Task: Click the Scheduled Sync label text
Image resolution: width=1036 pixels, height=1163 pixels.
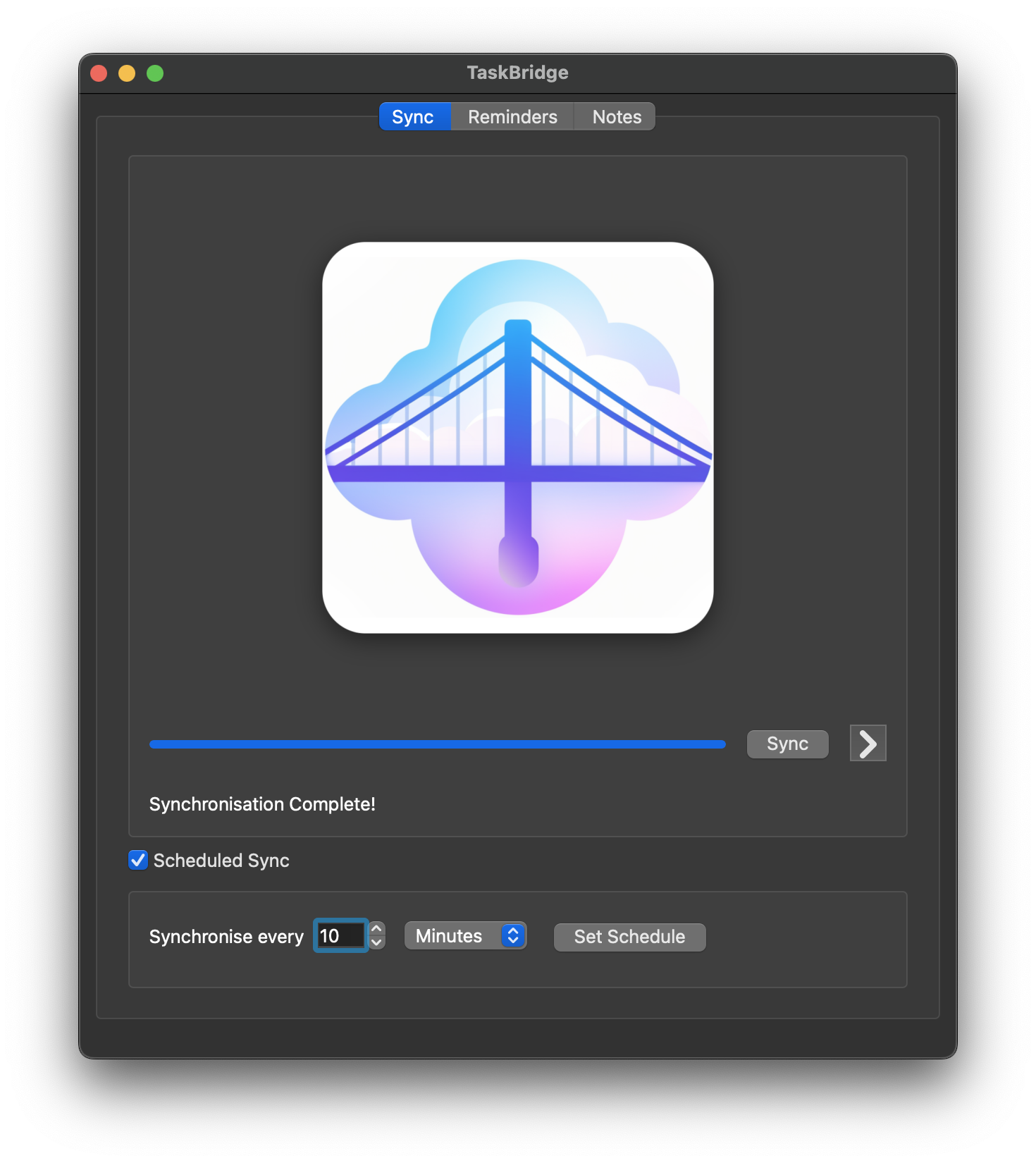Action: coord(221,861)
